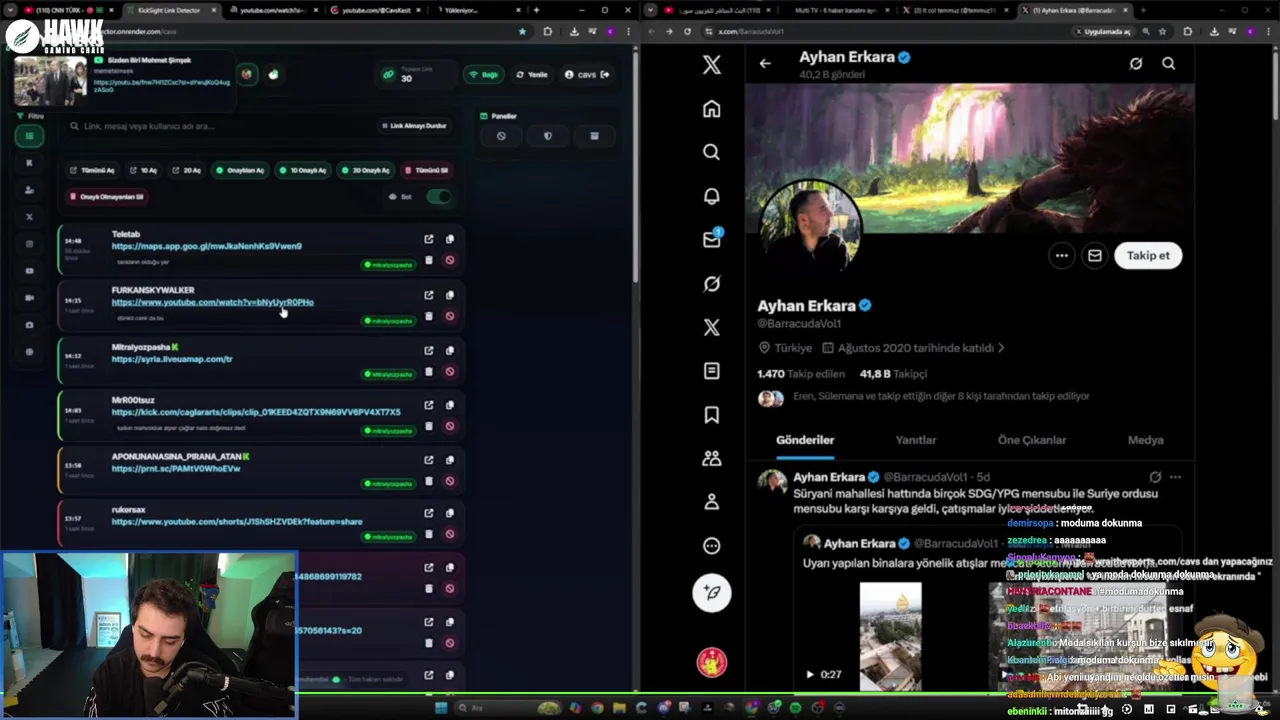The image size is (1280, 720).
Task: Message Ayhan Erkara with envelope button
Action: click(x=1095, y=255)
